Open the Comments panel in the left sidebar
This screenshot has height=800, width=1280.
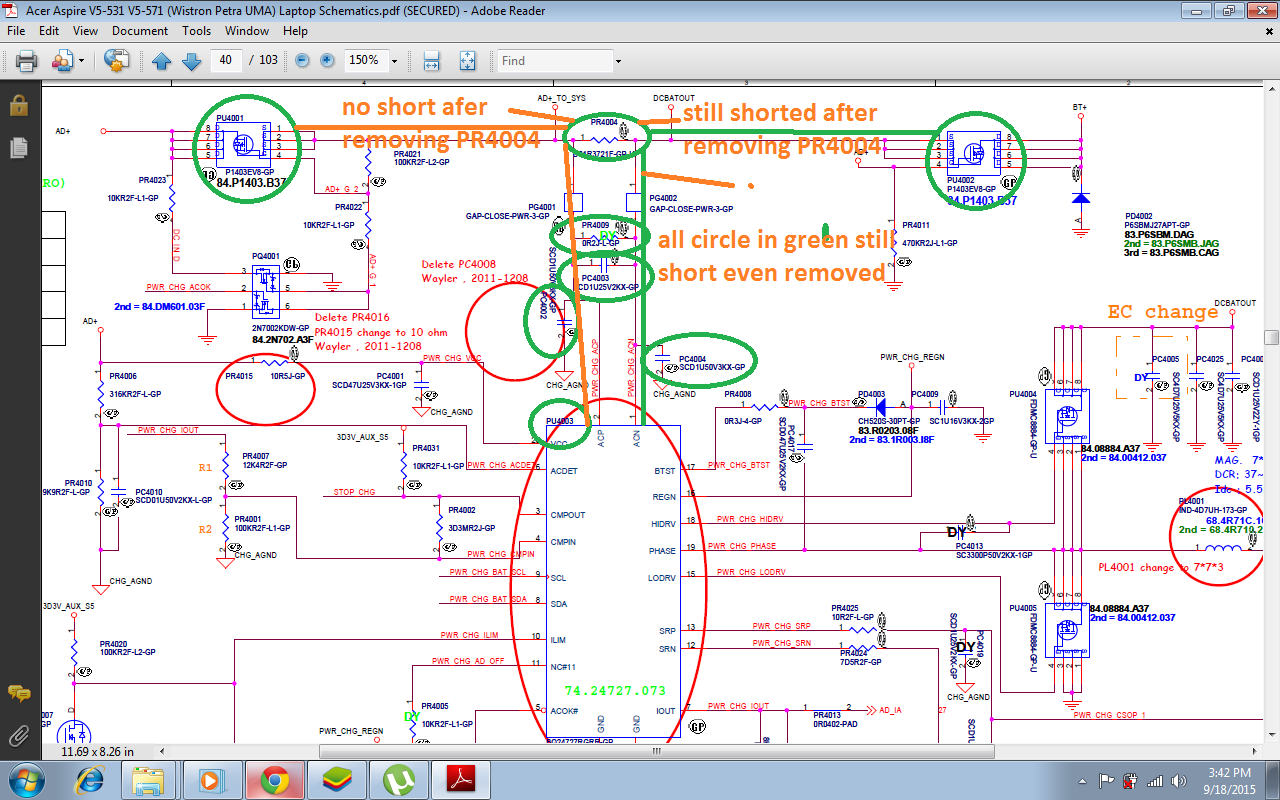click(x=18, y=693)
